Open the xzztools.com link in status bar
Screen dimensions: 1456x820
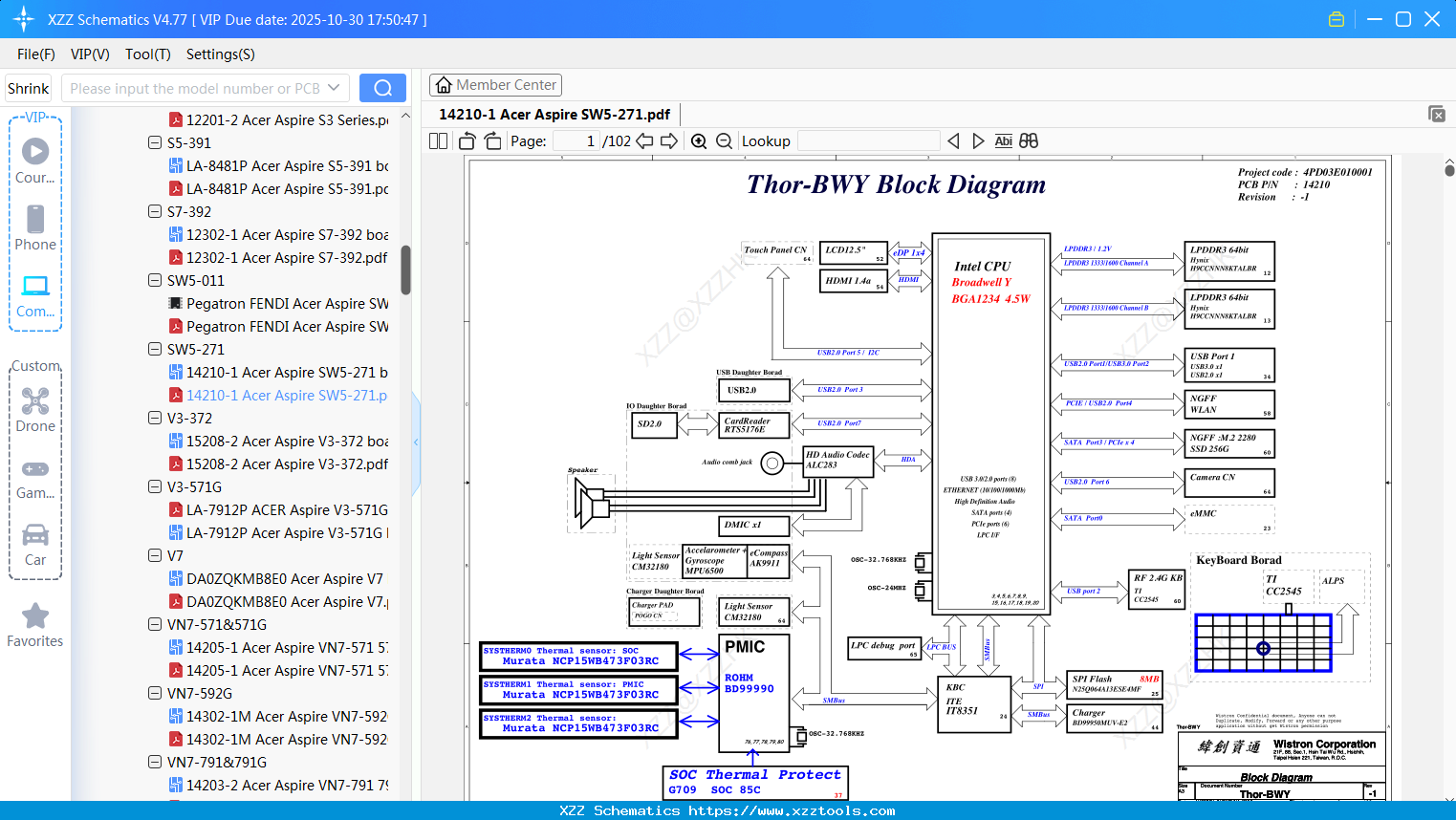(x=792, y=810)
